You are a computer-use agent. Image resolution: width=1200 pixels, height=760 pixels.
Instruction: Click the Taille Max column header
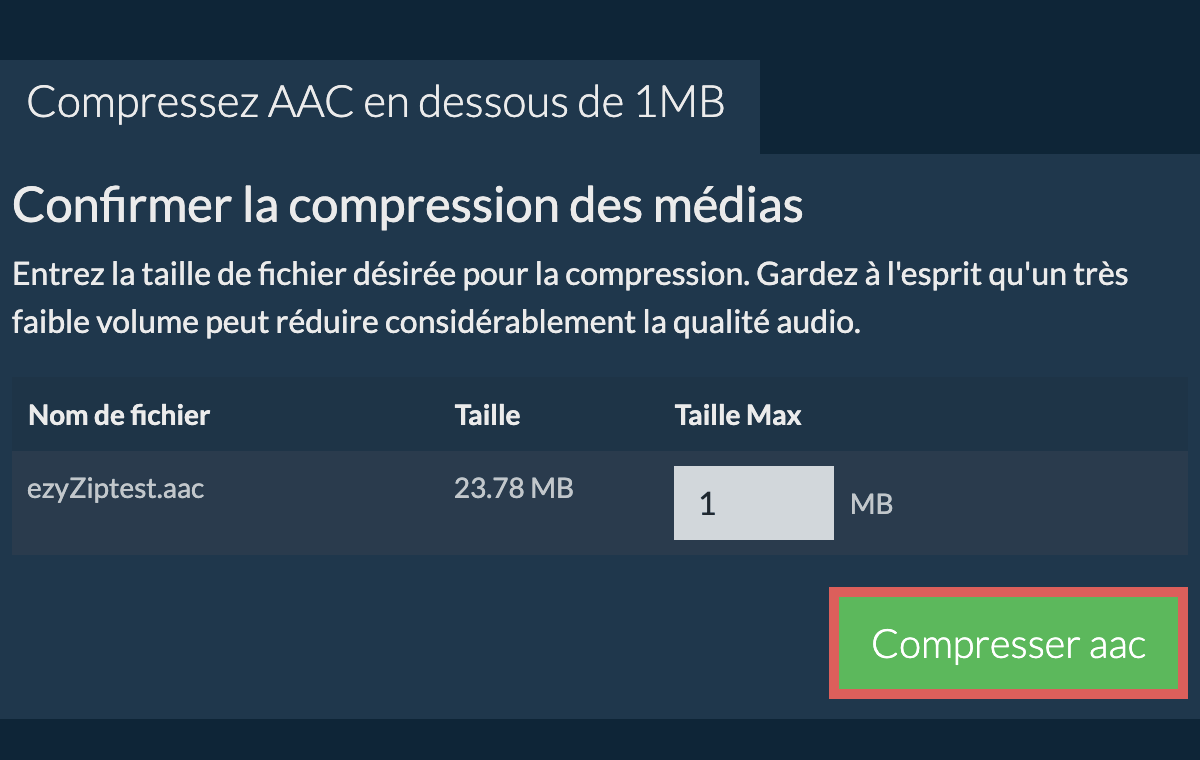(738, 415)
